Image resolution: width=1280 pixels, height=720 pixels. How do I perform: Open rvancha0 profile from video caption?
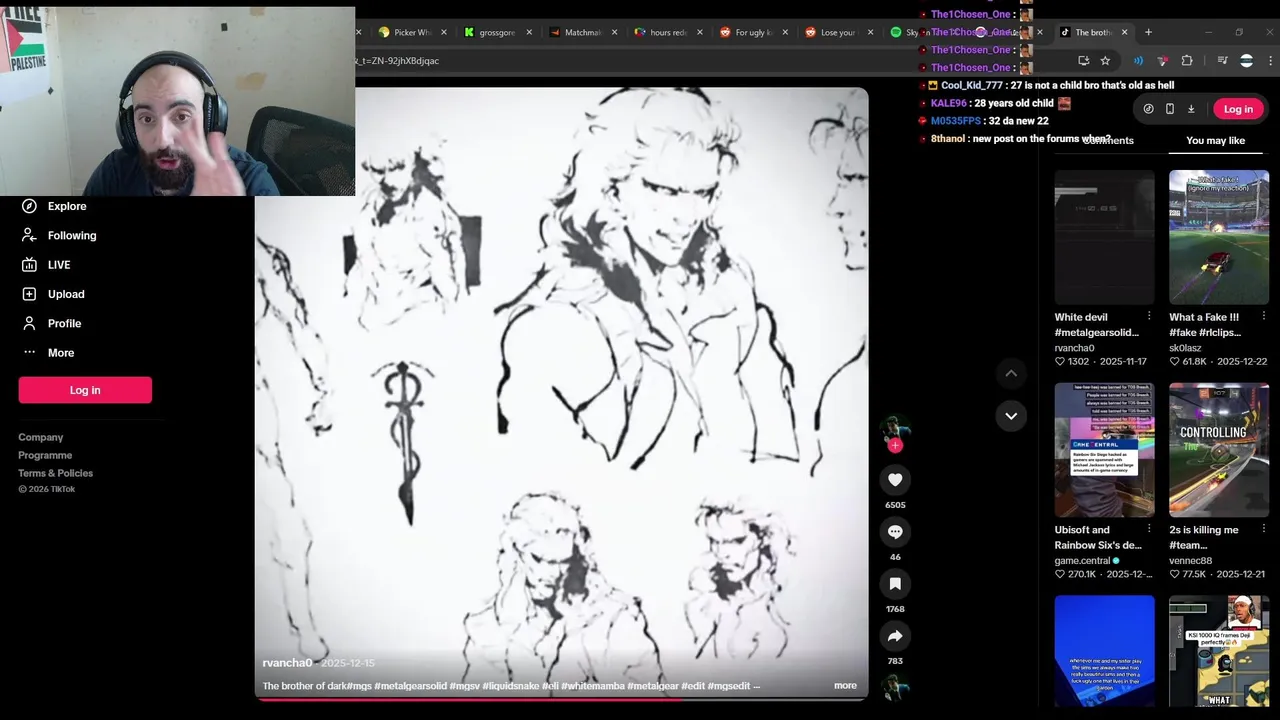(287, 663)
